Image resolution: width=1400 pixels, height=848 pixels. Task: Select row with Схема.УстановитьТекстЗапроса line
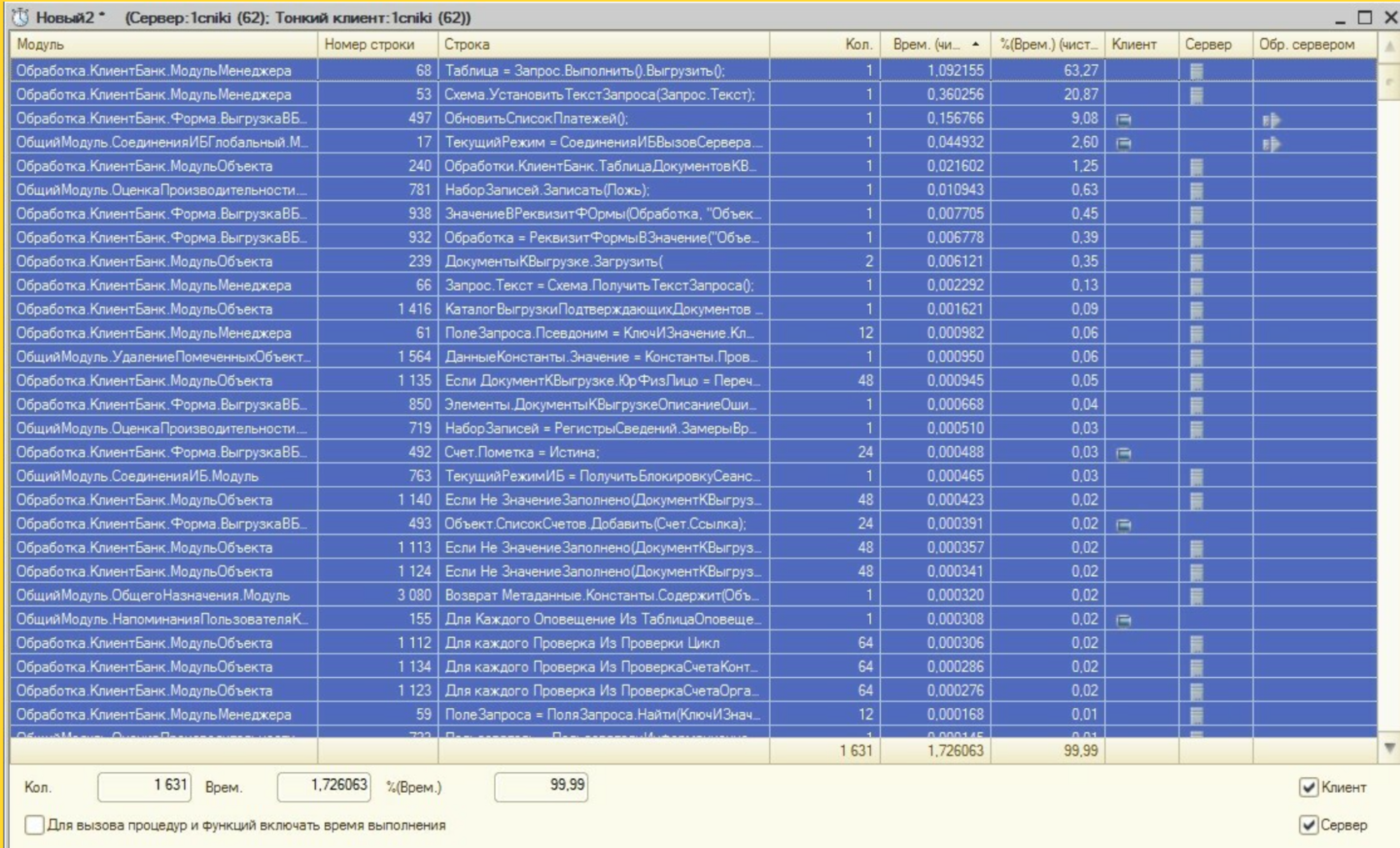tap(693, 95)
